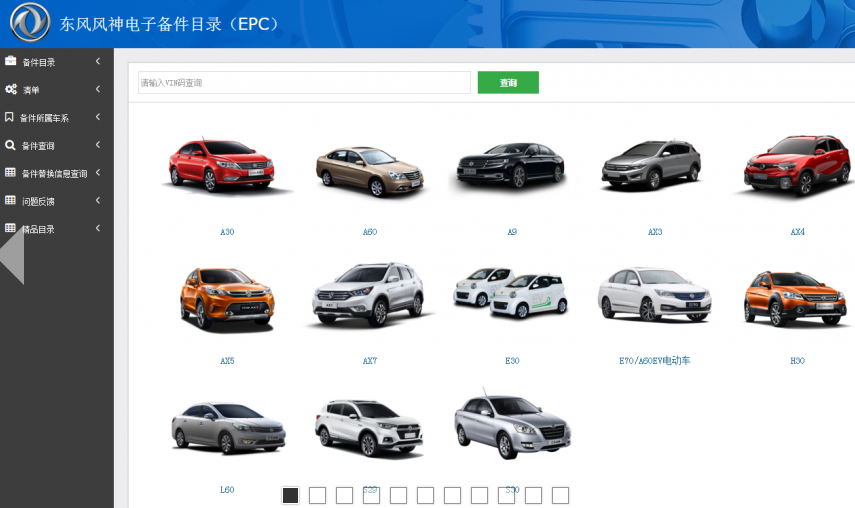
Task: Select the black A9 sedan image
Action: (511, 165)
